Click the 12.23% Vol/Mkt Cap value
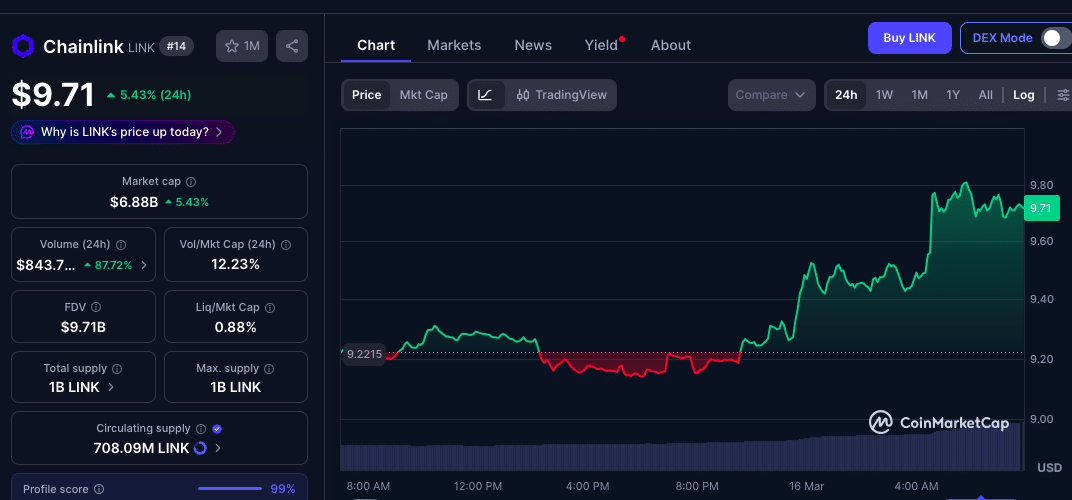1072x500 pixels. coord(236,264)
